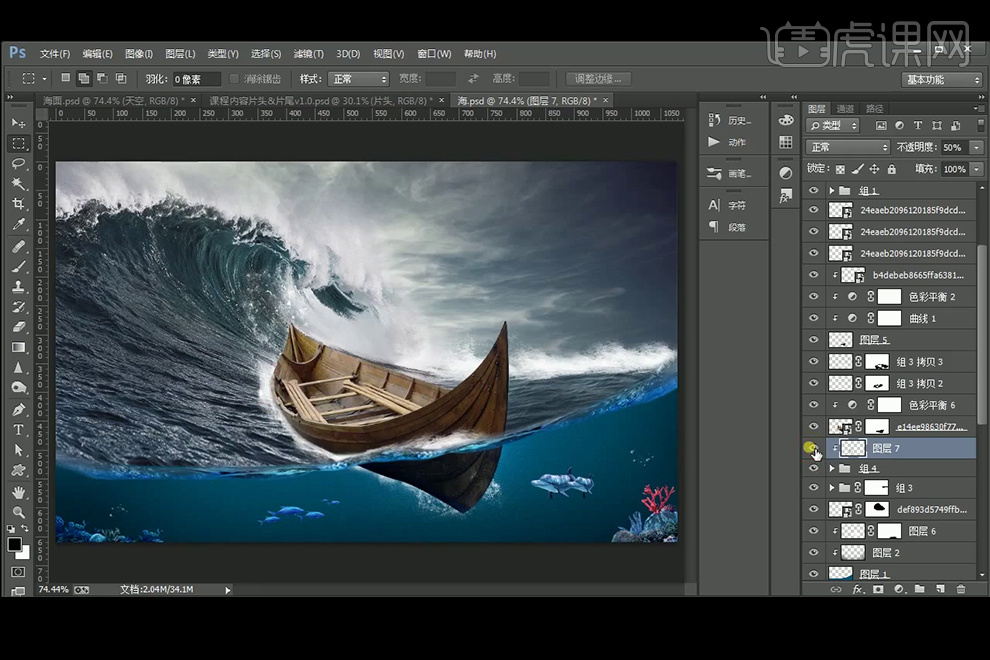The image size is (990, 660).
Task: Hide the 组 3 group
Action: point(813,488)
